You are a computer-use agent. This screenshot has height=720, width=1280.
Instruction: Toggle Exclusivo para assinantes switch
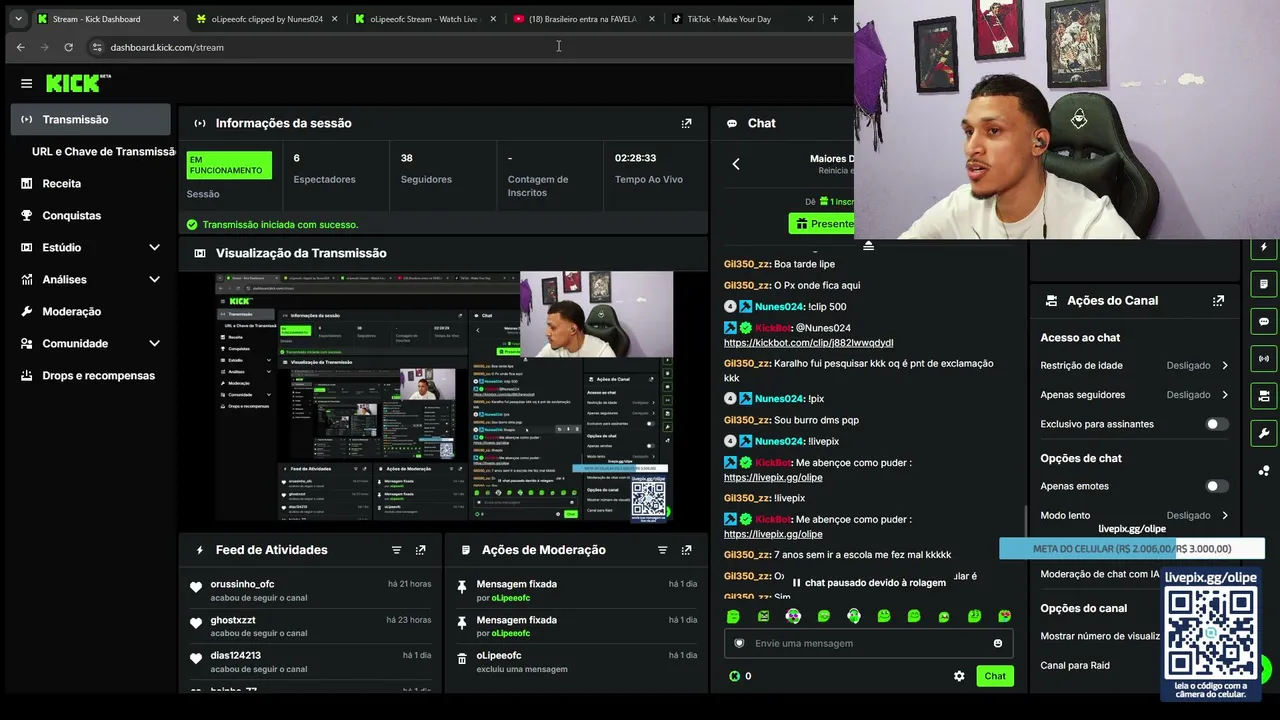tap(1216, 424)
